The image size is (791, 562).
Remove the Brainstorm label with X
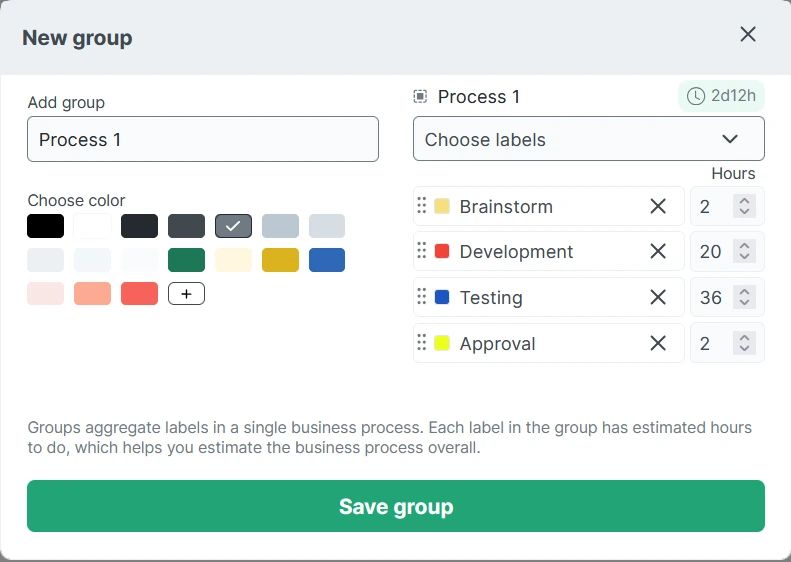pos(658,206)
